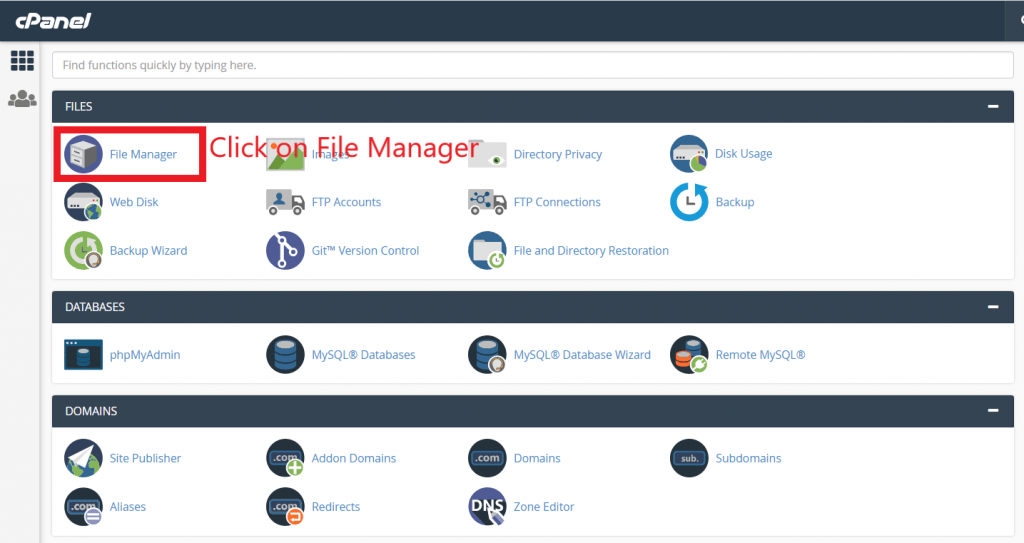Click the FILES section header label
This screenshot has height=543, width=1024.
click(x=78, y=107)
